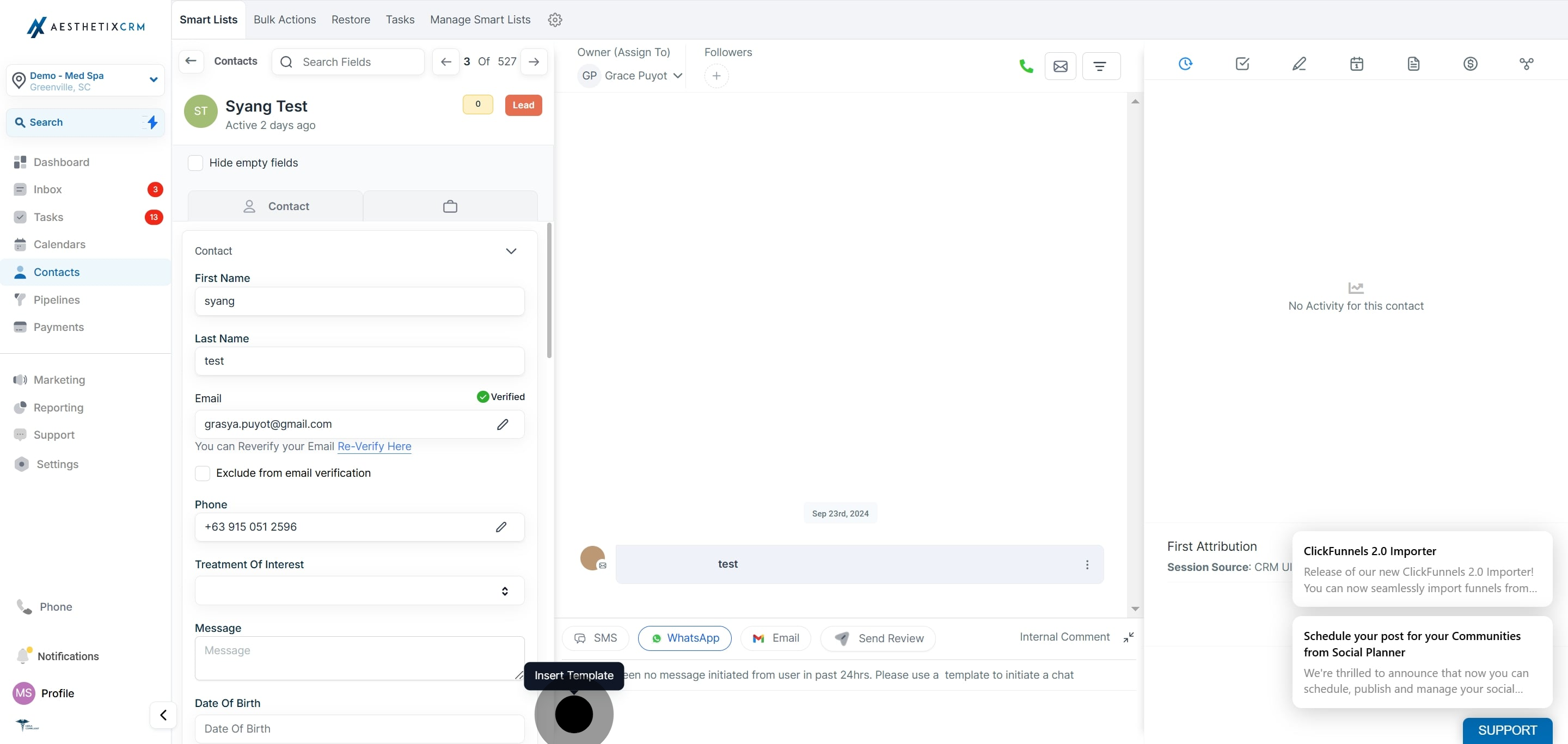Image resolution: width=1568 pixels, height=744 pixels.
Task: Click the Lead tag badge
Action: click(523, 105)
